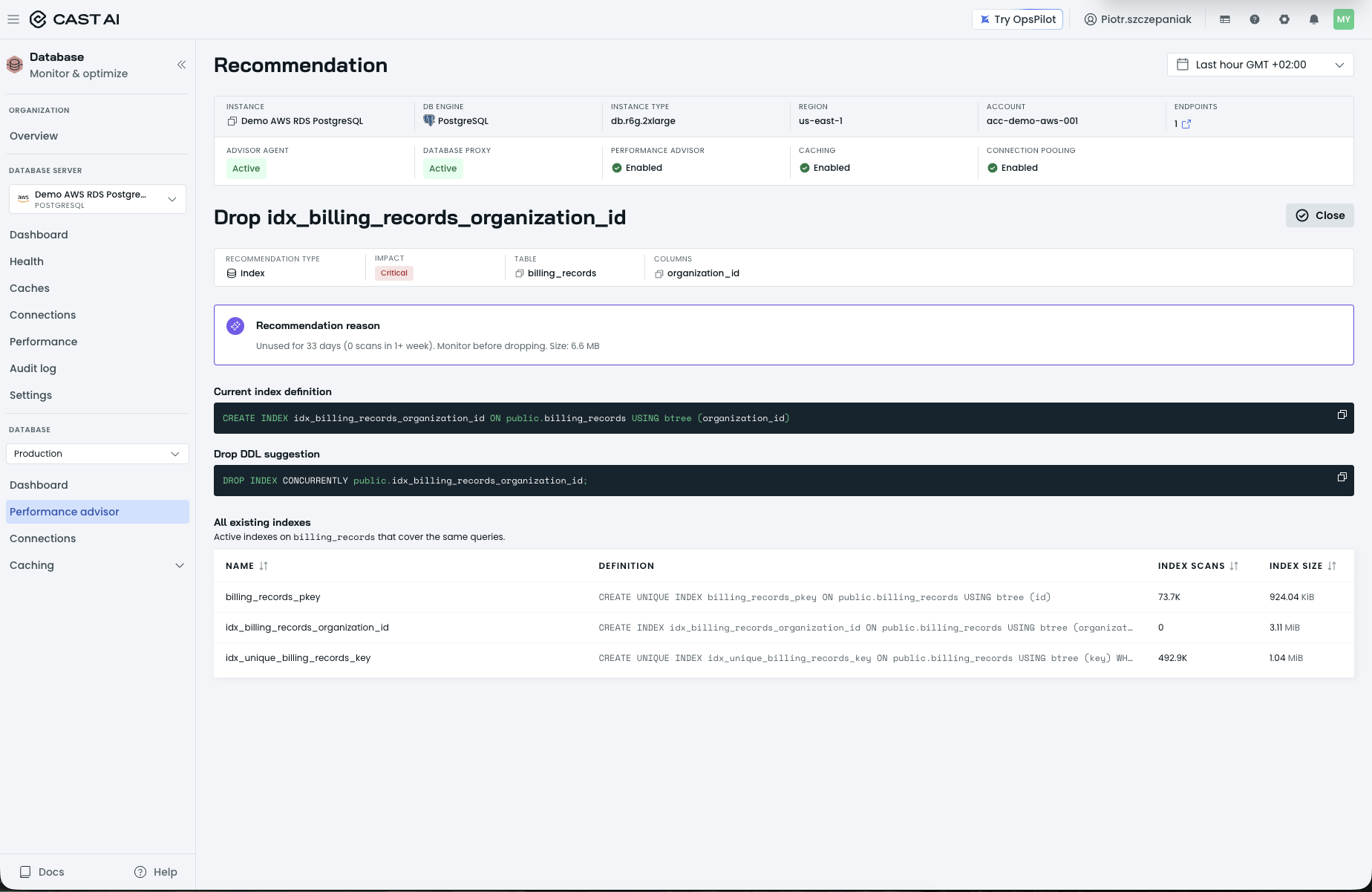This screenshot has height=892, width=1372.
Task: Click the 492.9K index scans value
Action: [x=1172, y=658]
